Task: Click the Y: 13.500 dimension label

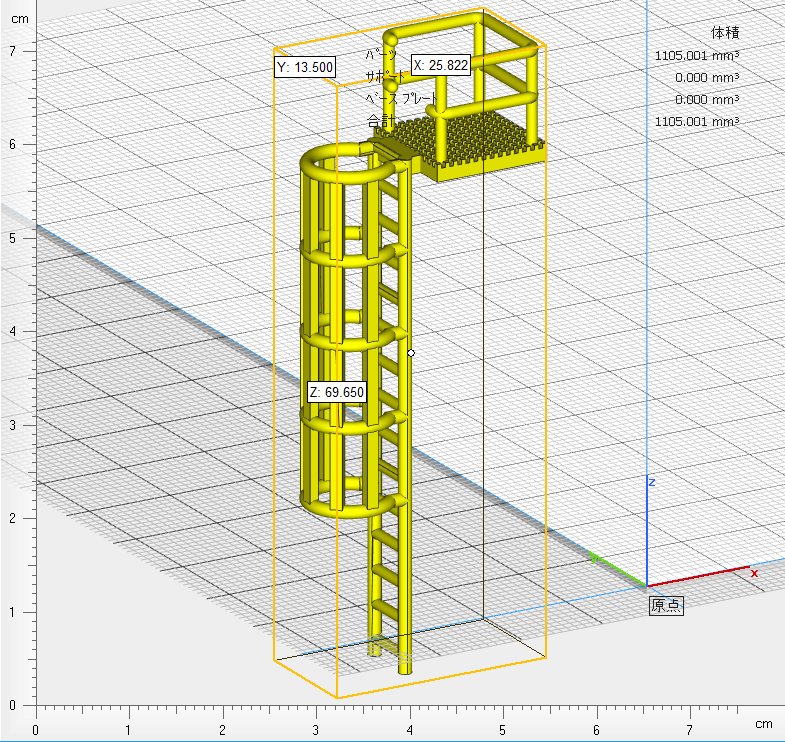Action: [304, 67]
